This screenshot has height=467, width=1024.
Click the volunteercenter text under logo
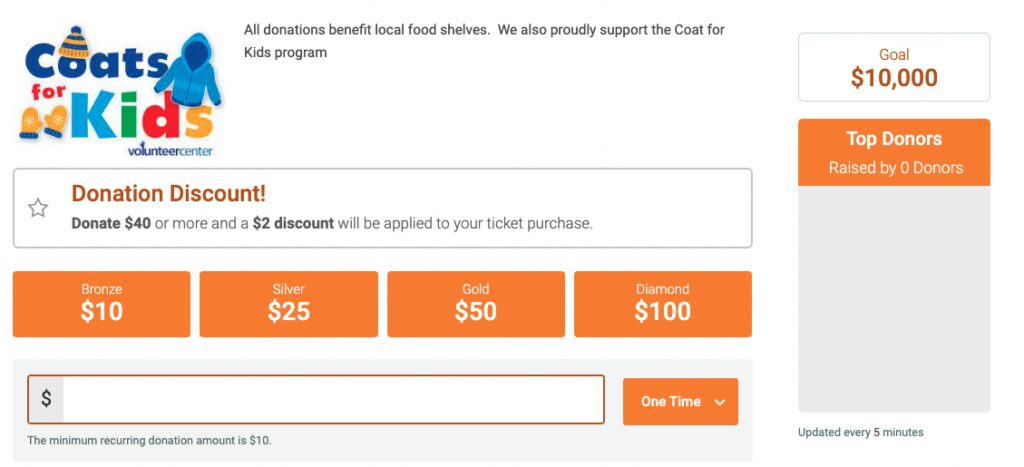[x=170, y=151]
